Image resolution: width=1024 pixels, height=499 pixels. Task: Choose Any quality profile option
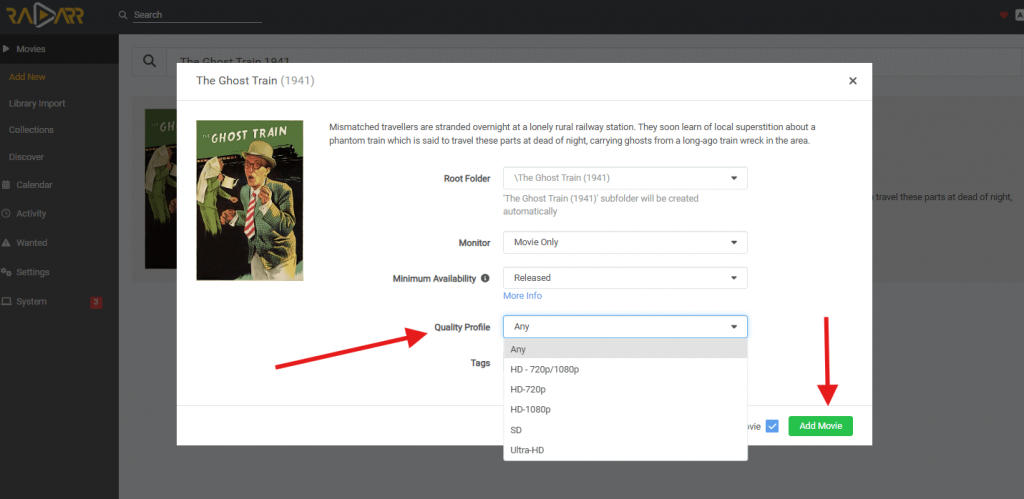(625, 349)
